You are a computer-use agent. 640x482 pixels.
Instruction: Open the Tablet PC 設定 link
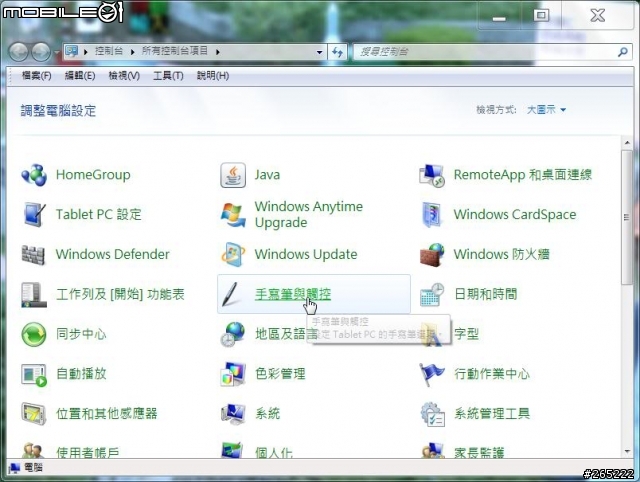tap(98, 215)
